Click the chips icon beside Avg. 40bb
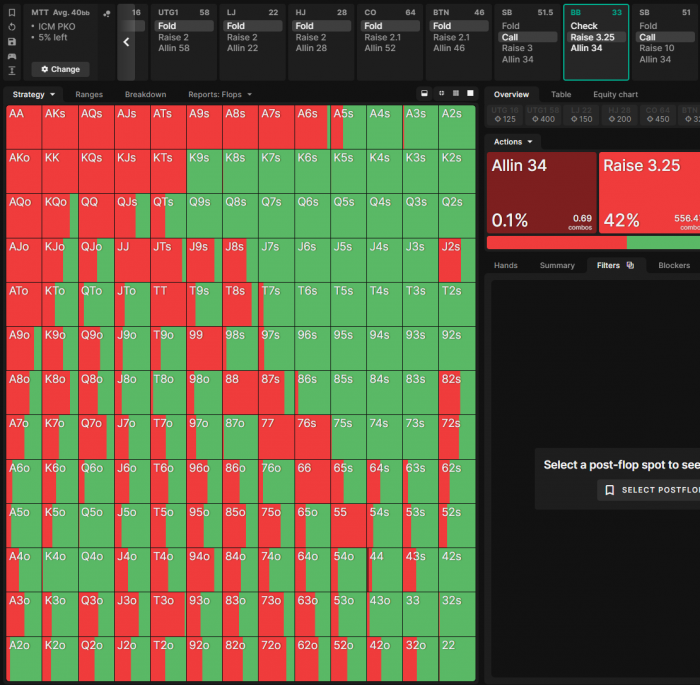This screenshot has height=685, width=700. [x=107, y=13]
